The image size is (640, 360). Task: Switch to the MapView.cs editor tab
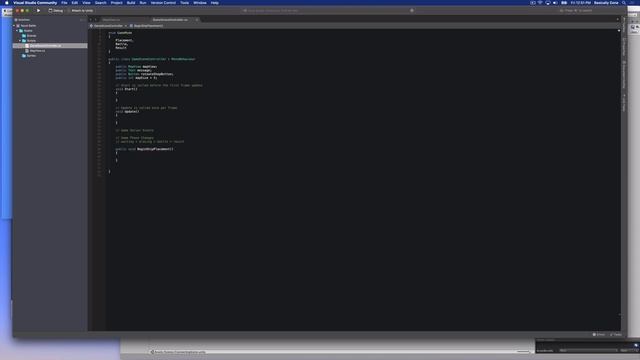point(111,20)
